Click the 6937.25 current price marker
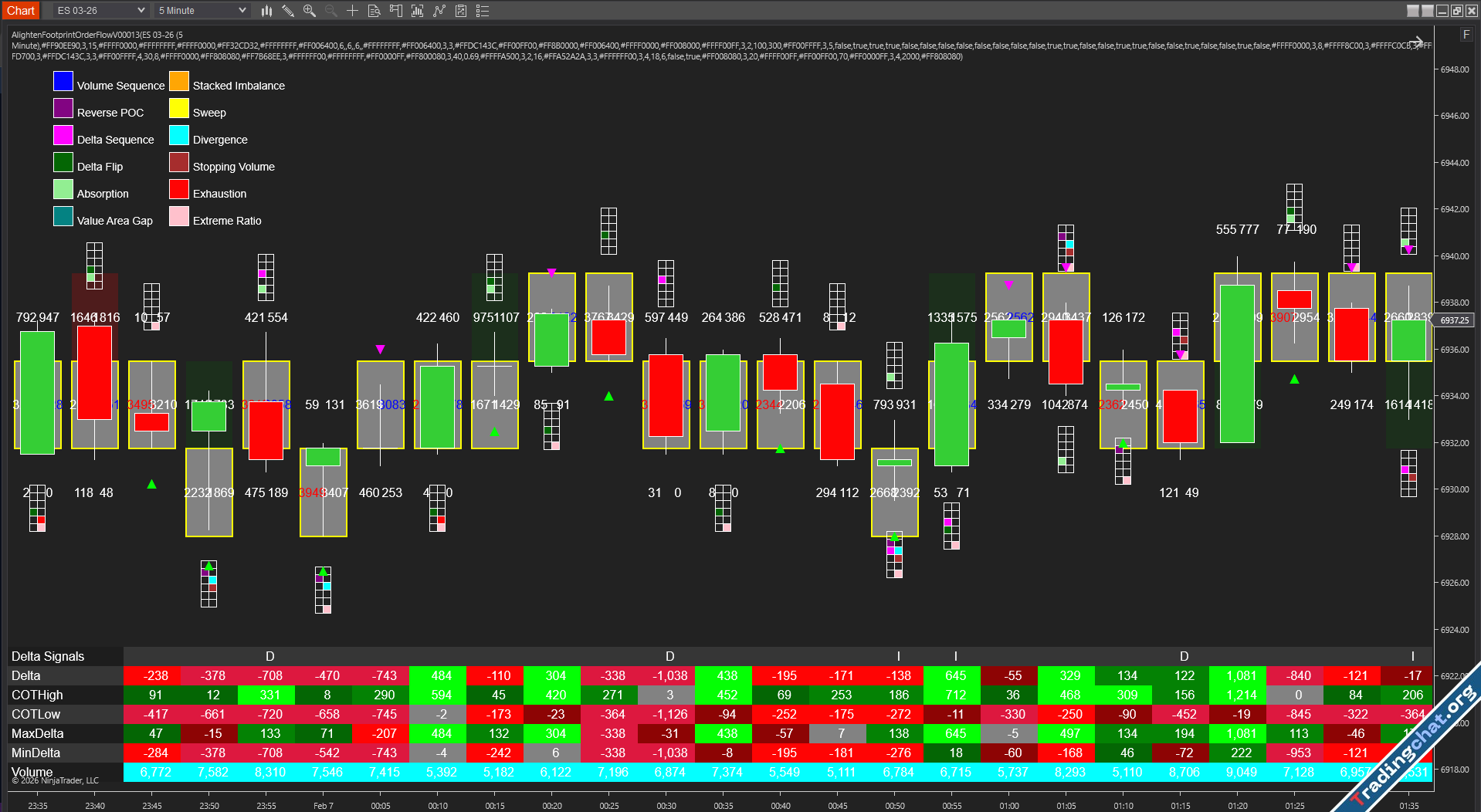The image size is (1481, 812). coord(1455,320)
